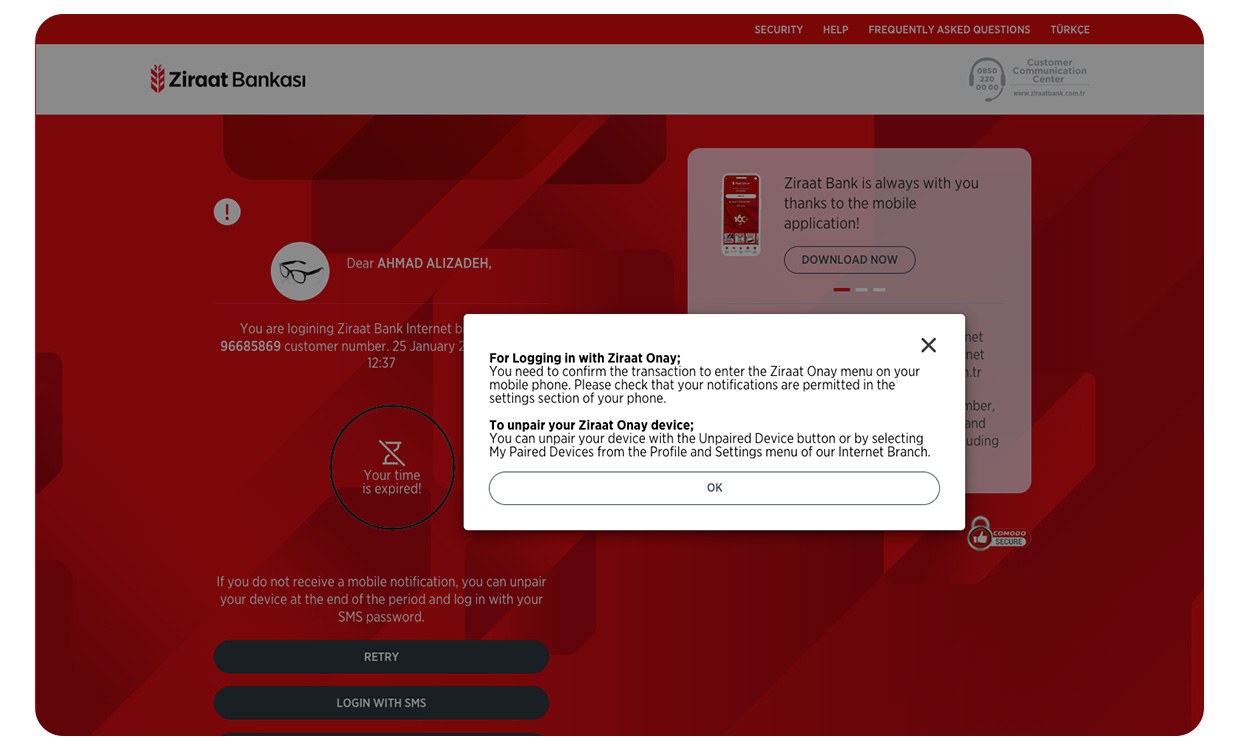Click the mobile app phone image
This screenshot has height=750, width=1240.
pos(741,215)
